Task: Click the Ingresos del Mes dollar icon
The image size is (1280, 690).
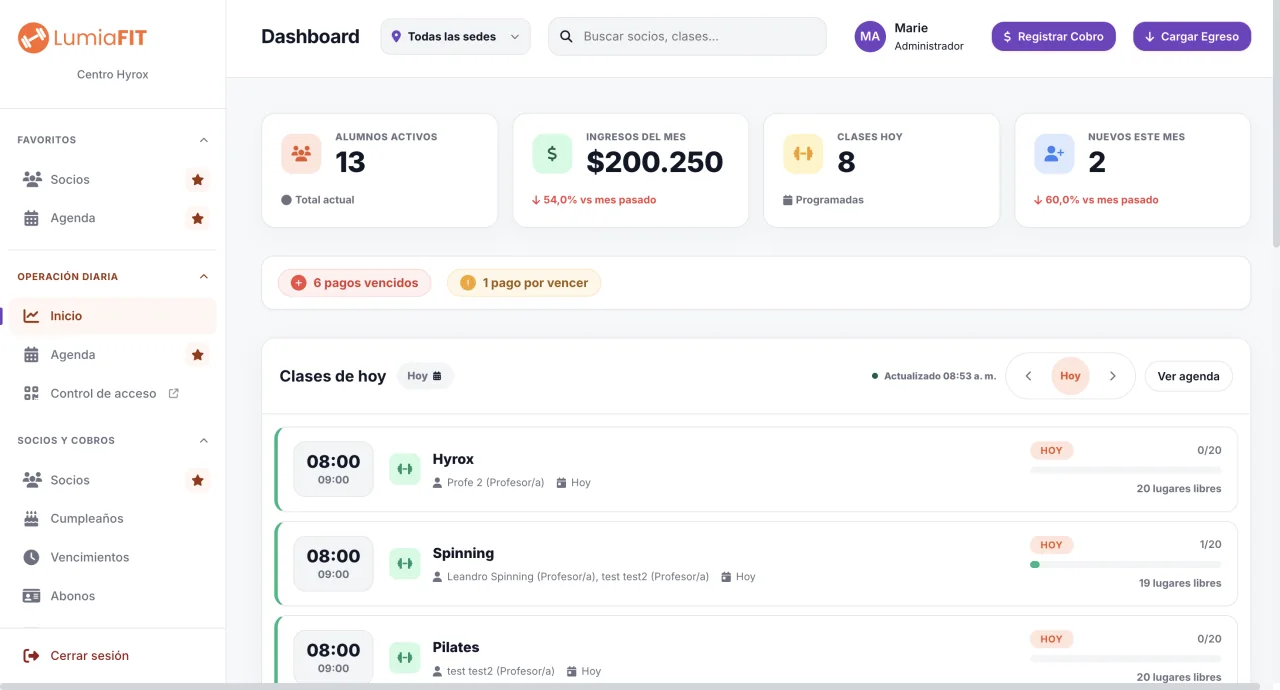Action: [x=552, y=154]
